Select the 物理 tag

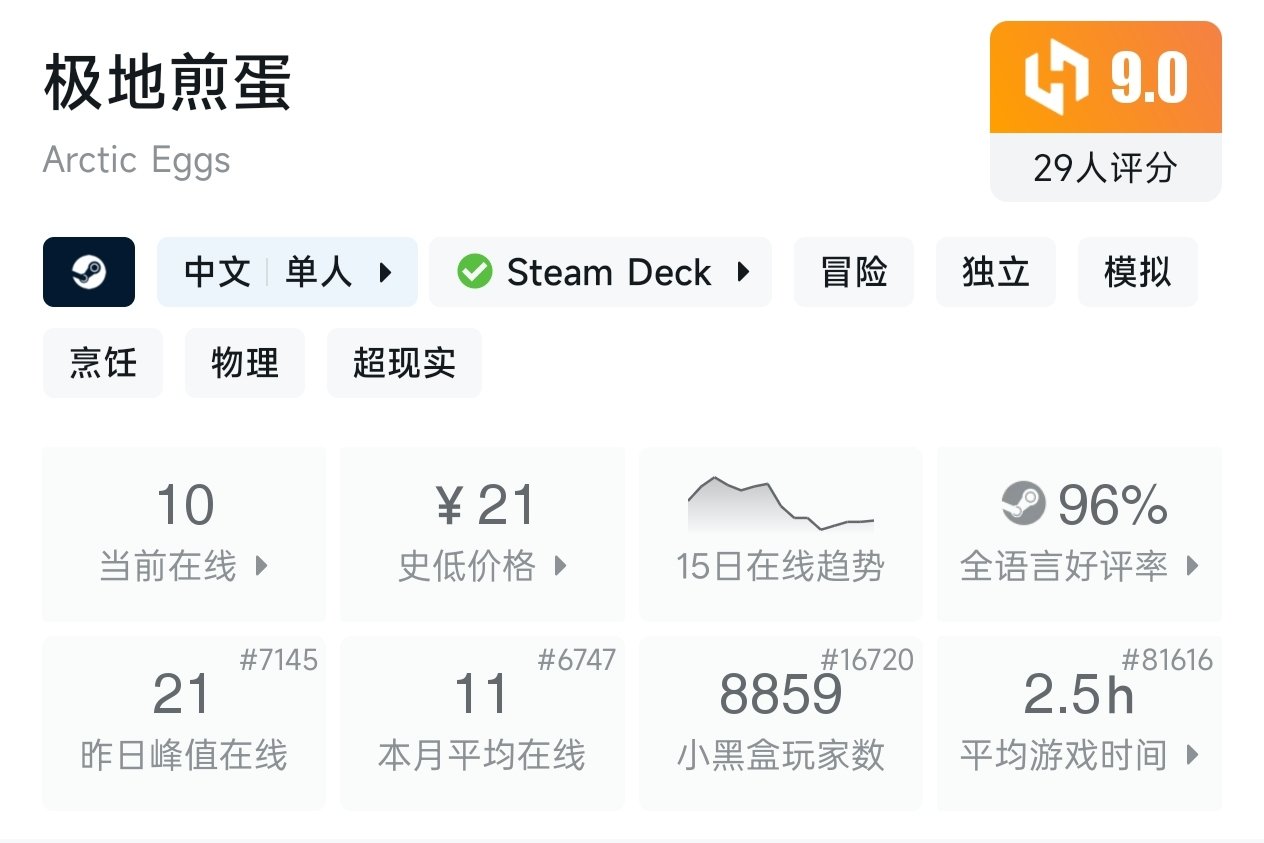click(244, 363)
